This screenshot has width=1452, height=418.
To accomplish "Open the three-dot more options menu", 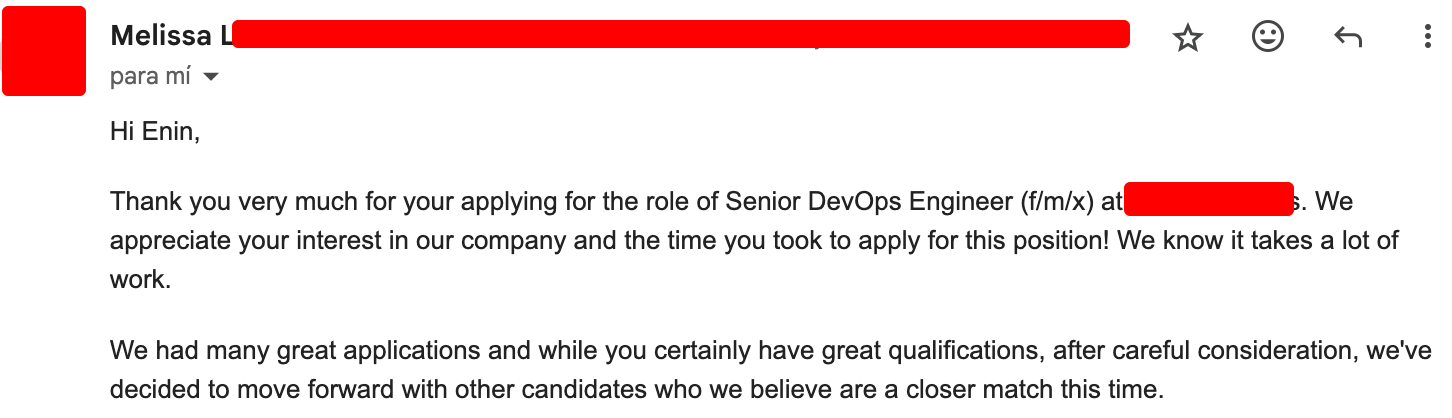I will click(x=1427, y=38).
